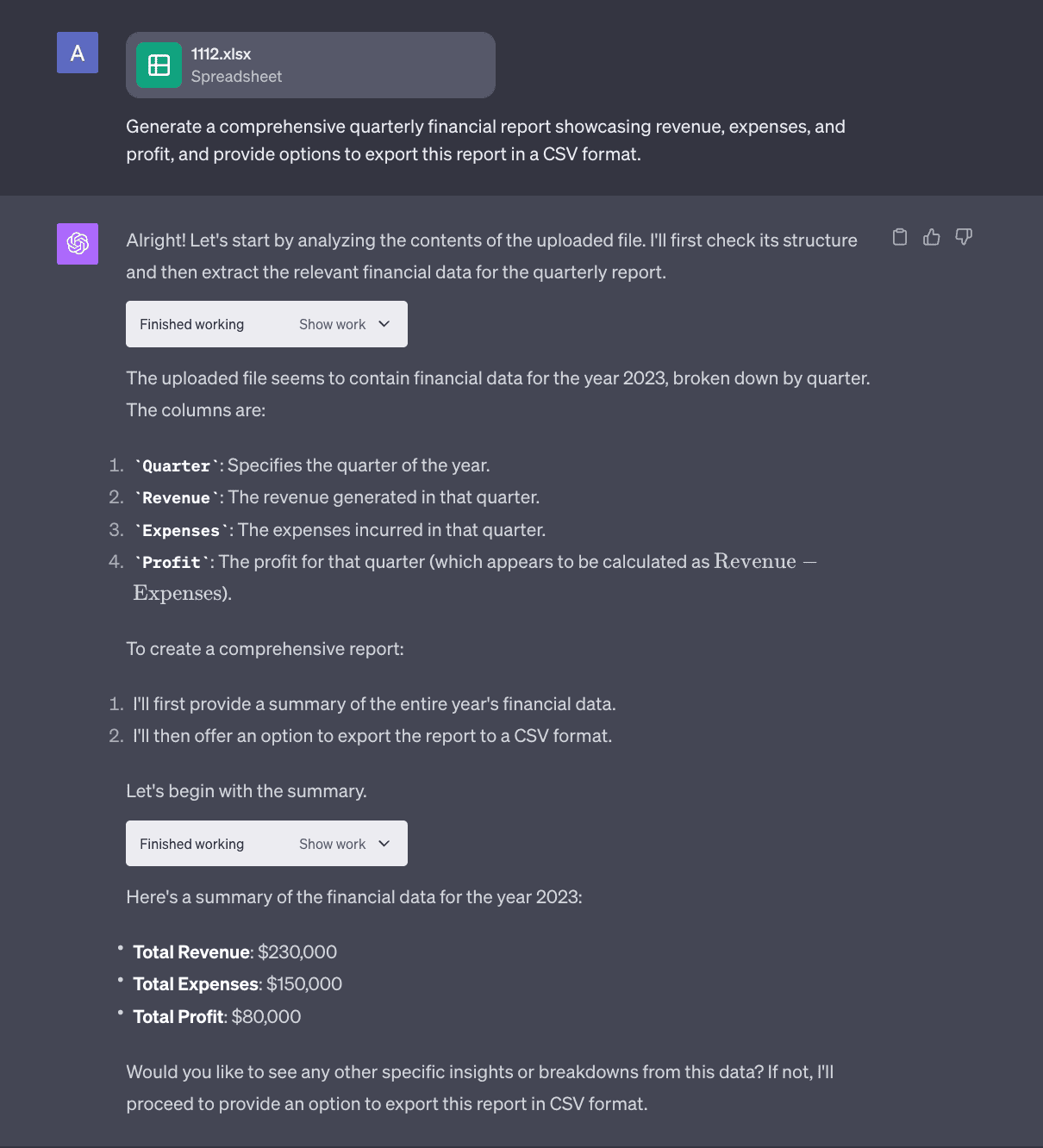Click the Total Profit bullet item

point(216,1017)
